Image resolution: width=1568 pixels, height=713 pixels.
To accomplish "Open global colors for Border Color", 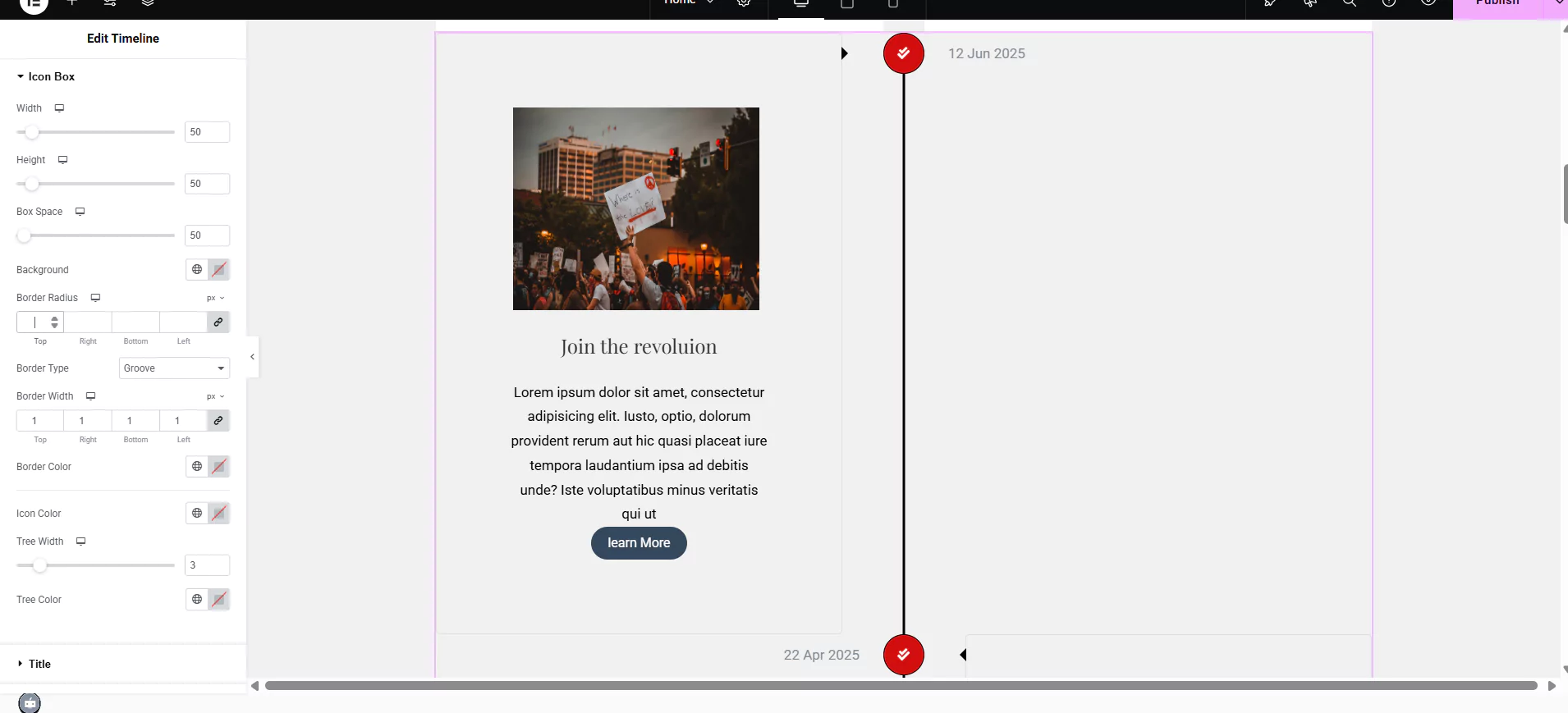I will 197,466.
